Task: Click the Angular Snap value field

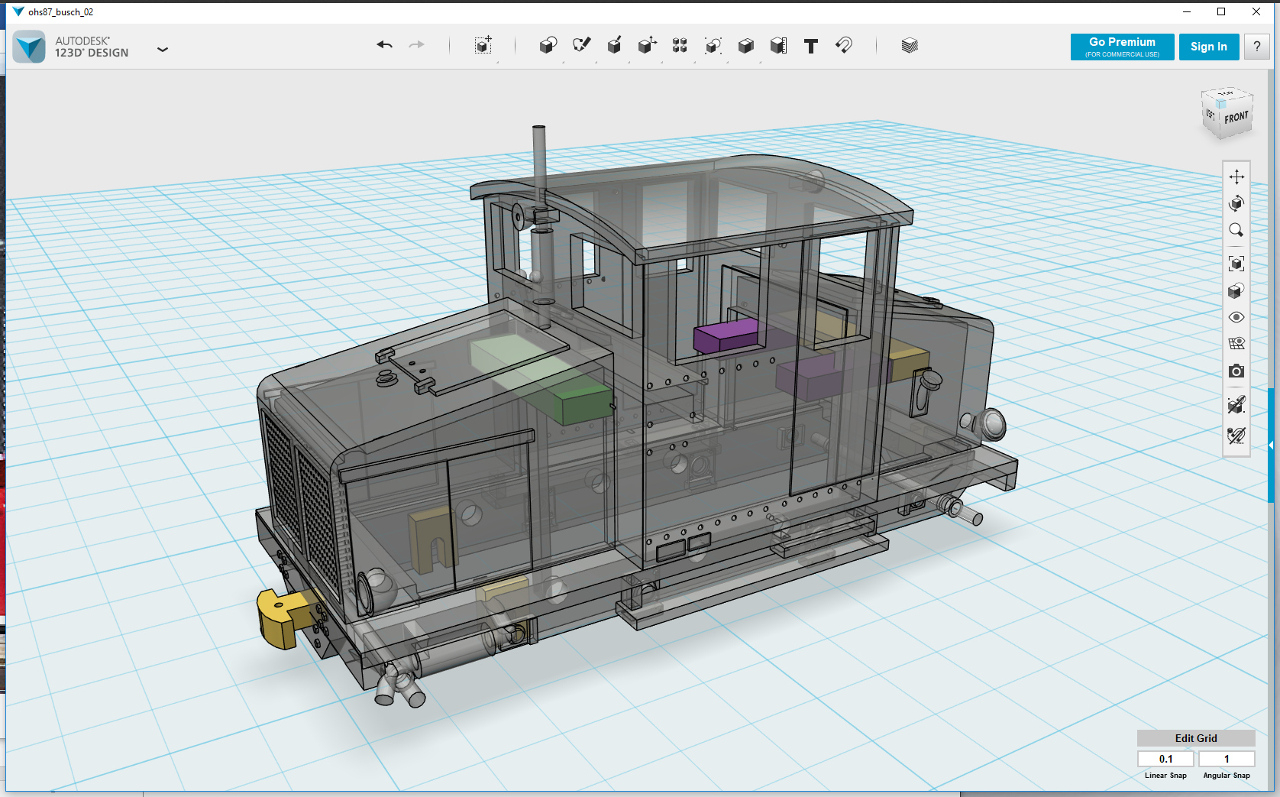Action: tap(1227, 759)
